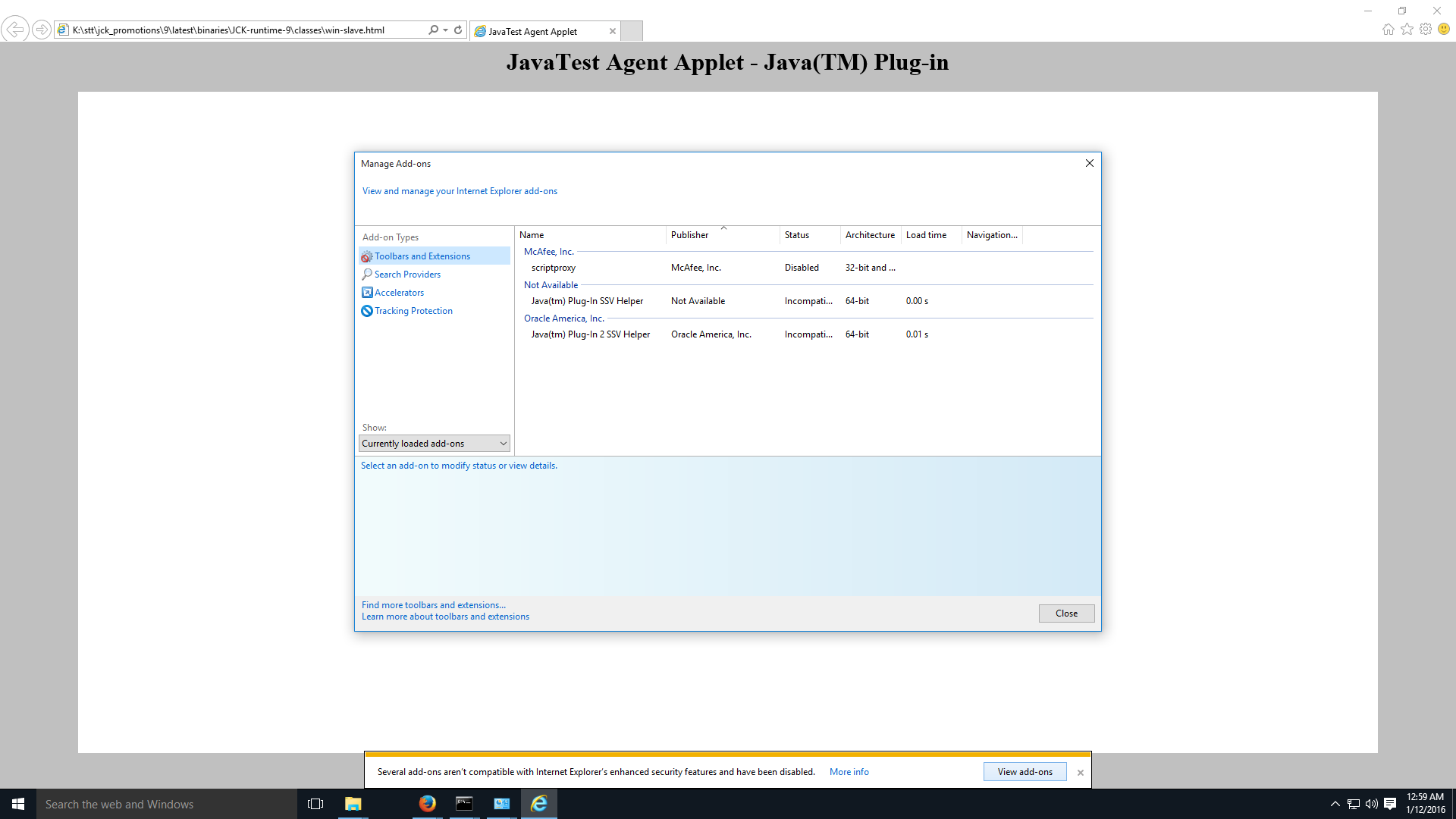The width and height of the screenshot is (1456, 819).
Task: Go back with the browser back arrow
Action: pyautogui.click(x=15, y=30)
